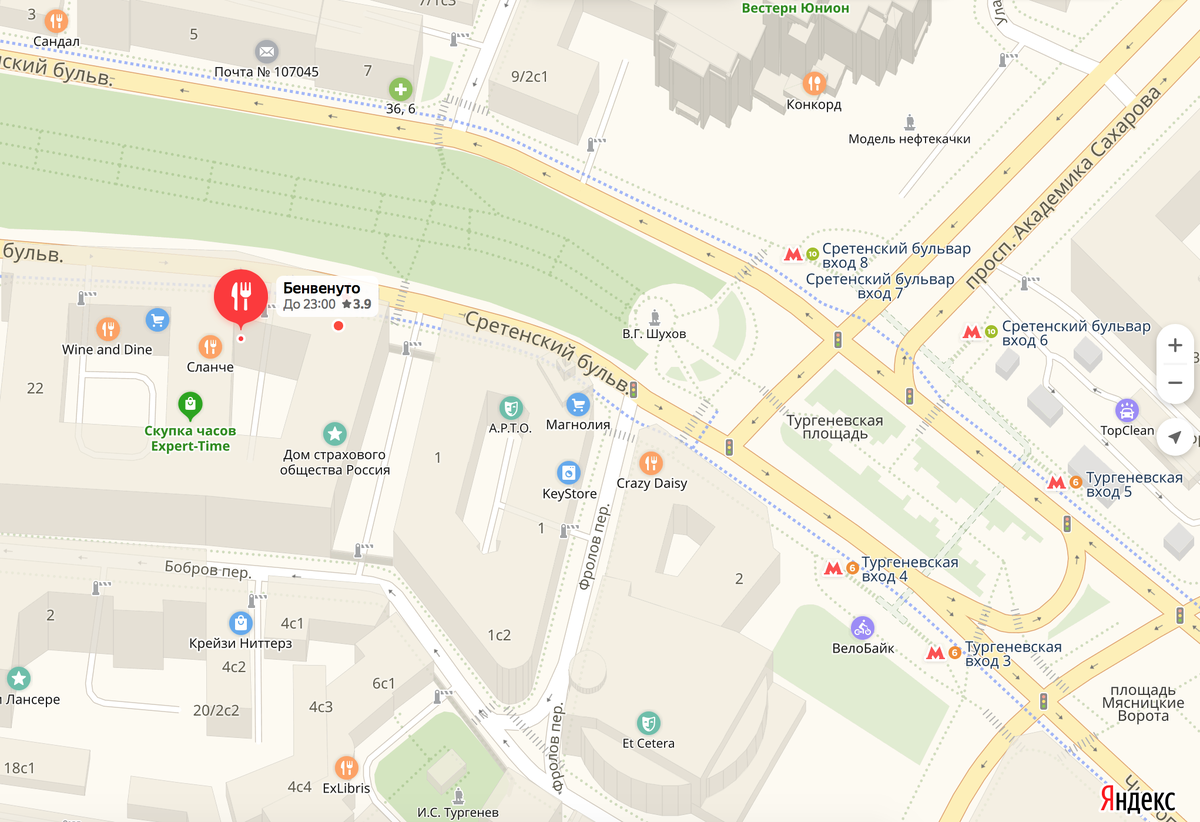Open the ВелоБайк bicycle rental marker
The height and width of the screenshot is (822, 1200).
tap(863, 627)
